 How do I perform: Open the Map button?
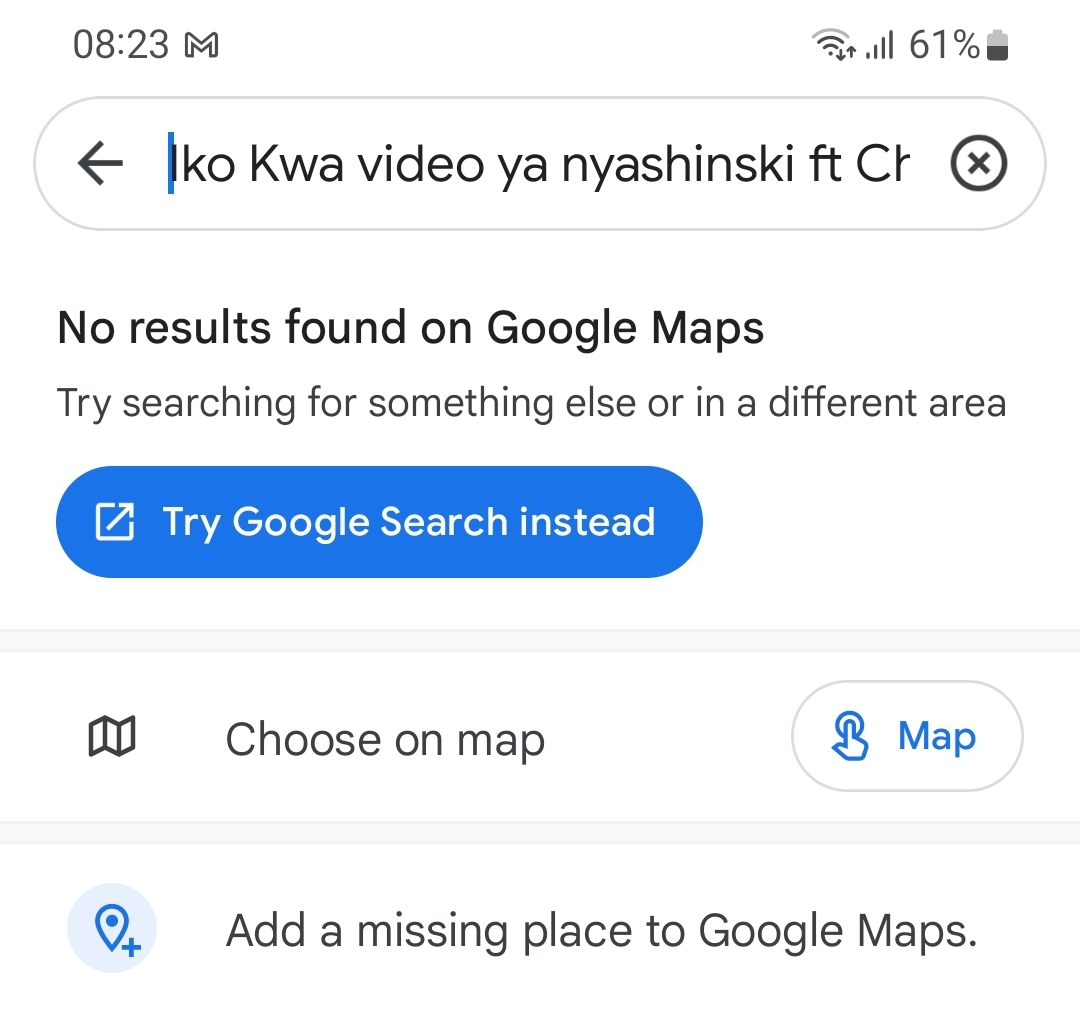pos(907,736)
